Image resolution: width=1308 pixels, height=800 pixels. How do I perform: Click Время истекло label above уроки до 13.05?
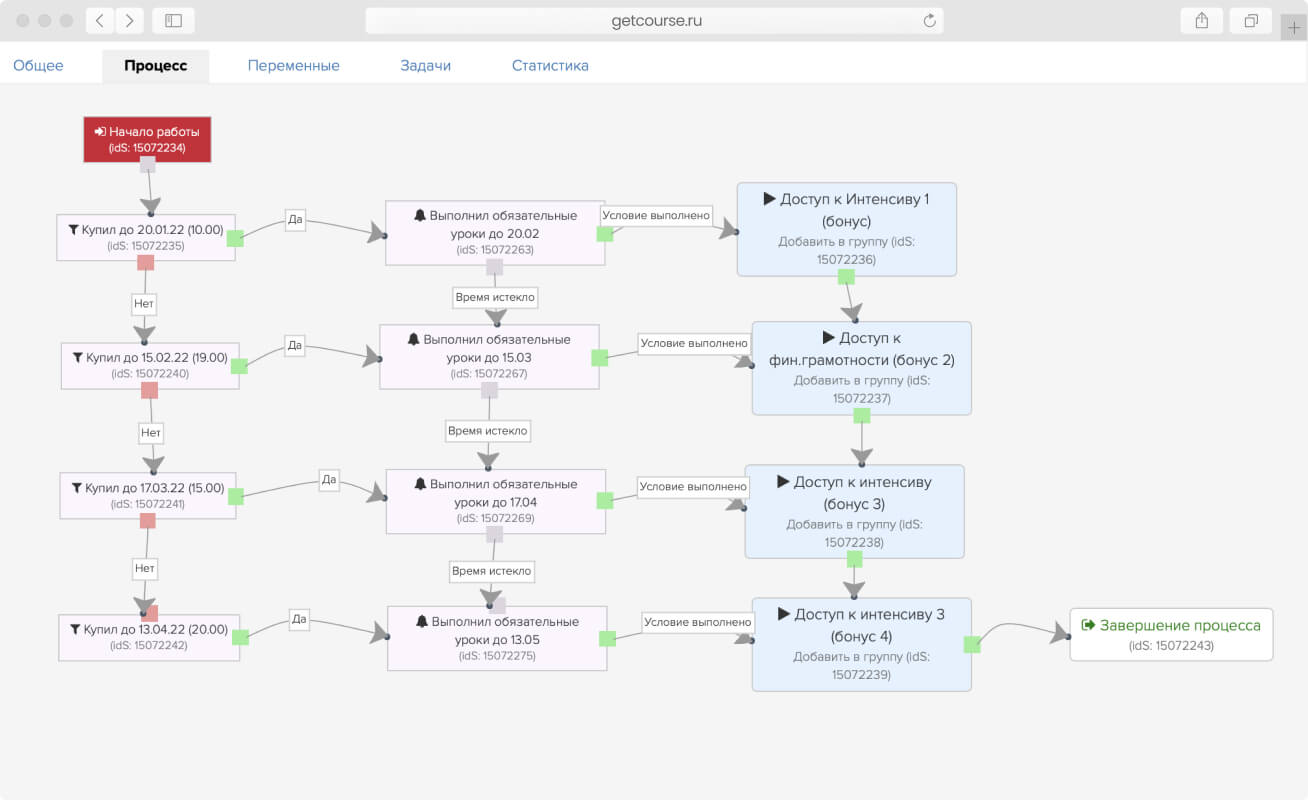[x=492, y=571]
